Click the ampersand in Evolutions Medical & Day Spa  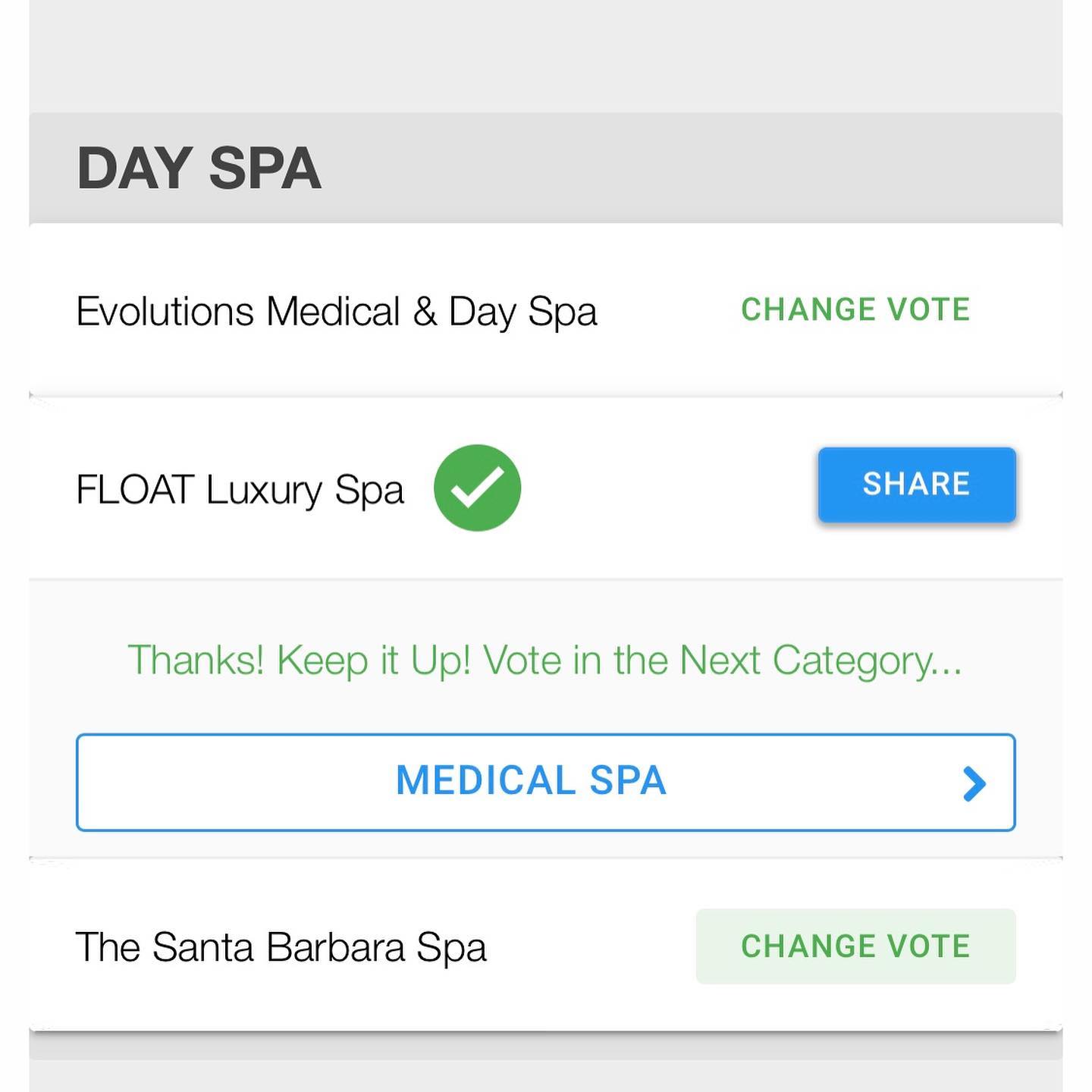[x=425, y=312]
